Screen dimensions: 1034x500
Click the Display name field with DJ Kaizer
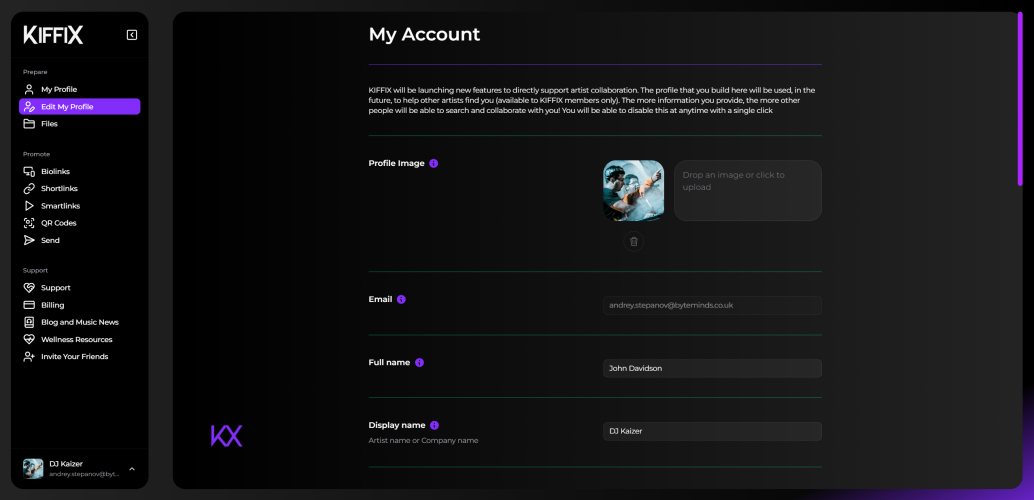pyautogui.click(x=712, y=431)
